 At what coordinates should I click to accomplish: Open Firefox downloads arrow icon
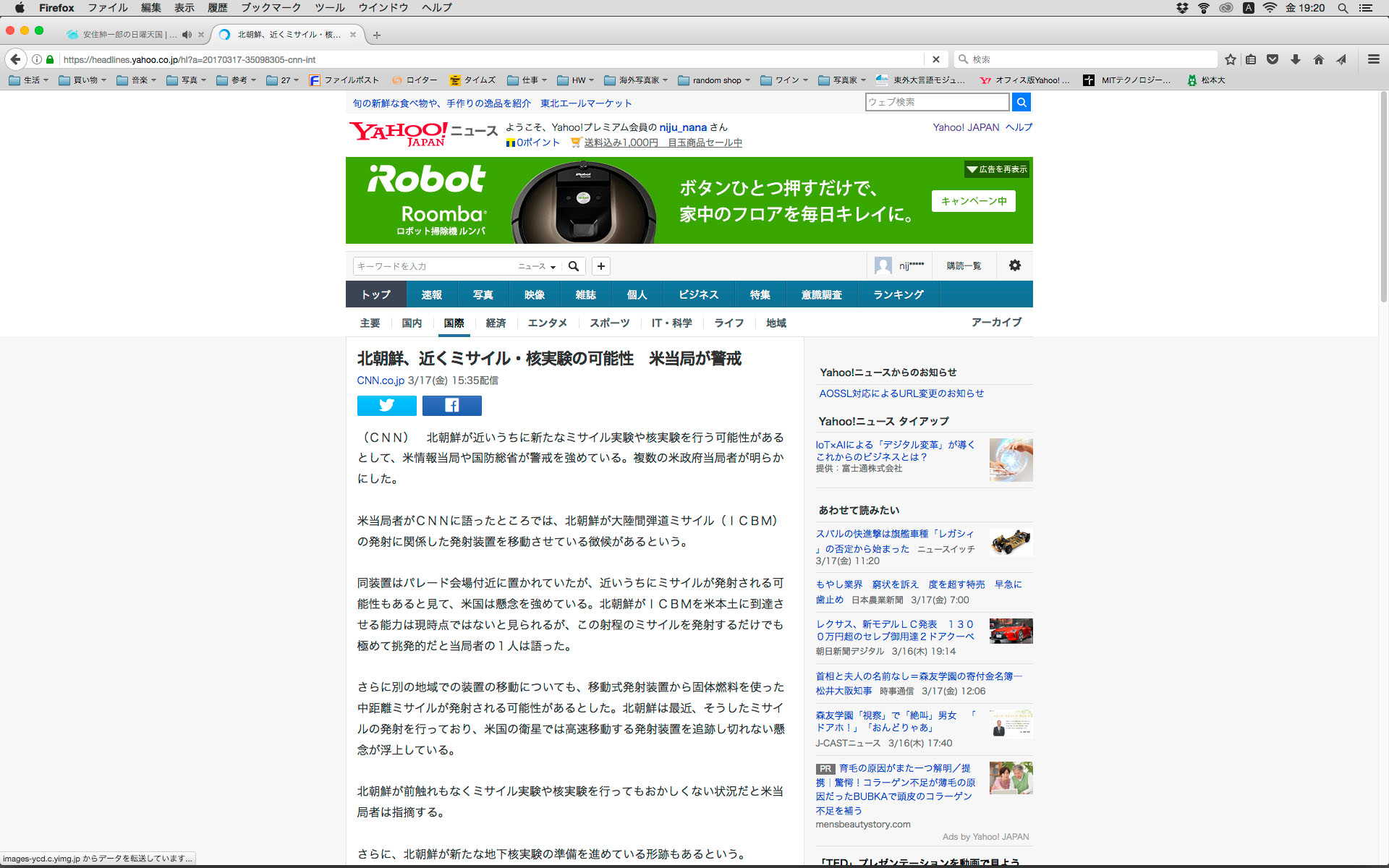point(1296,59)
